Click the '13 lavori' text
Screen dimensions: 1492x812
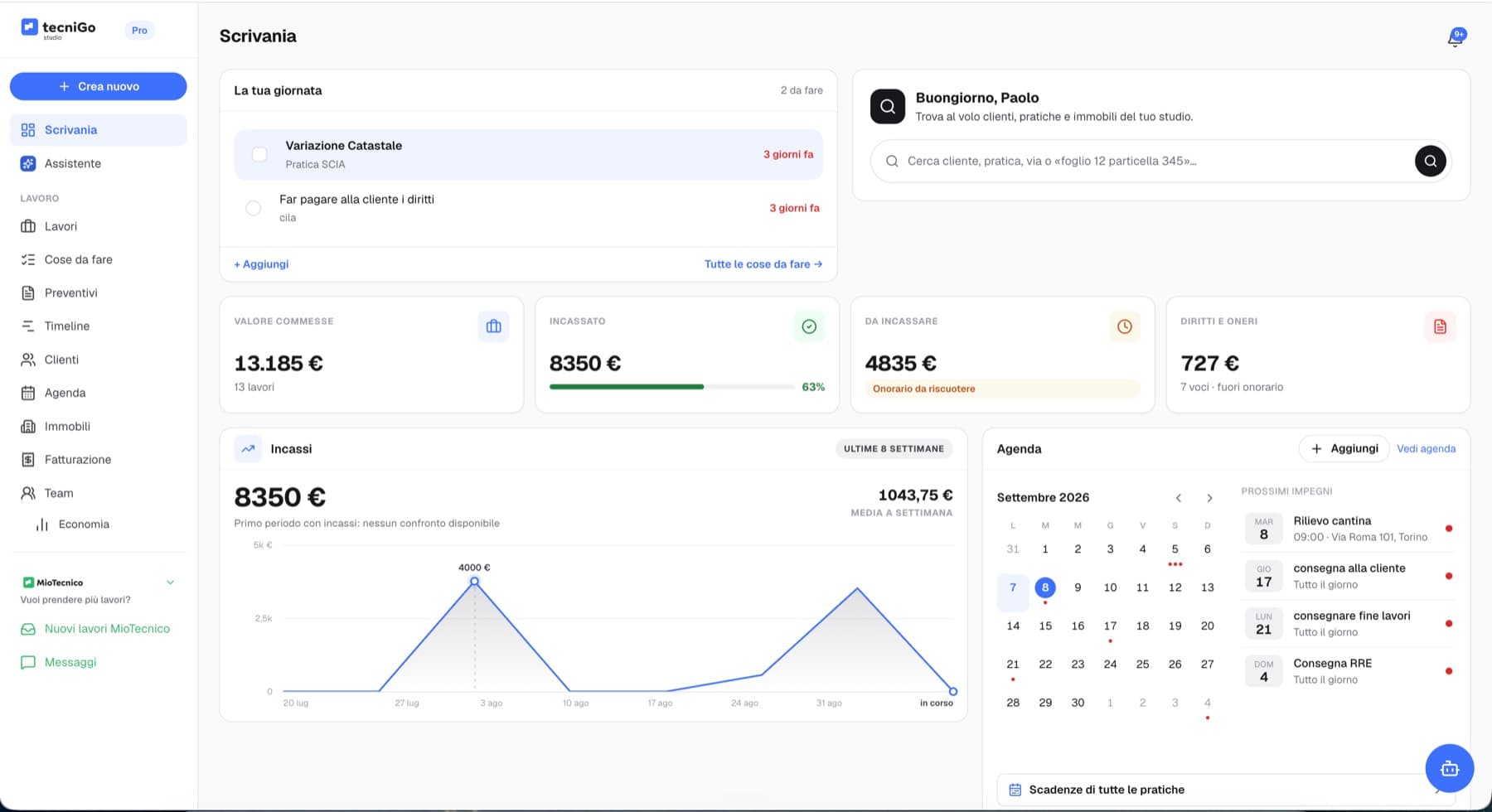point(254,387)
